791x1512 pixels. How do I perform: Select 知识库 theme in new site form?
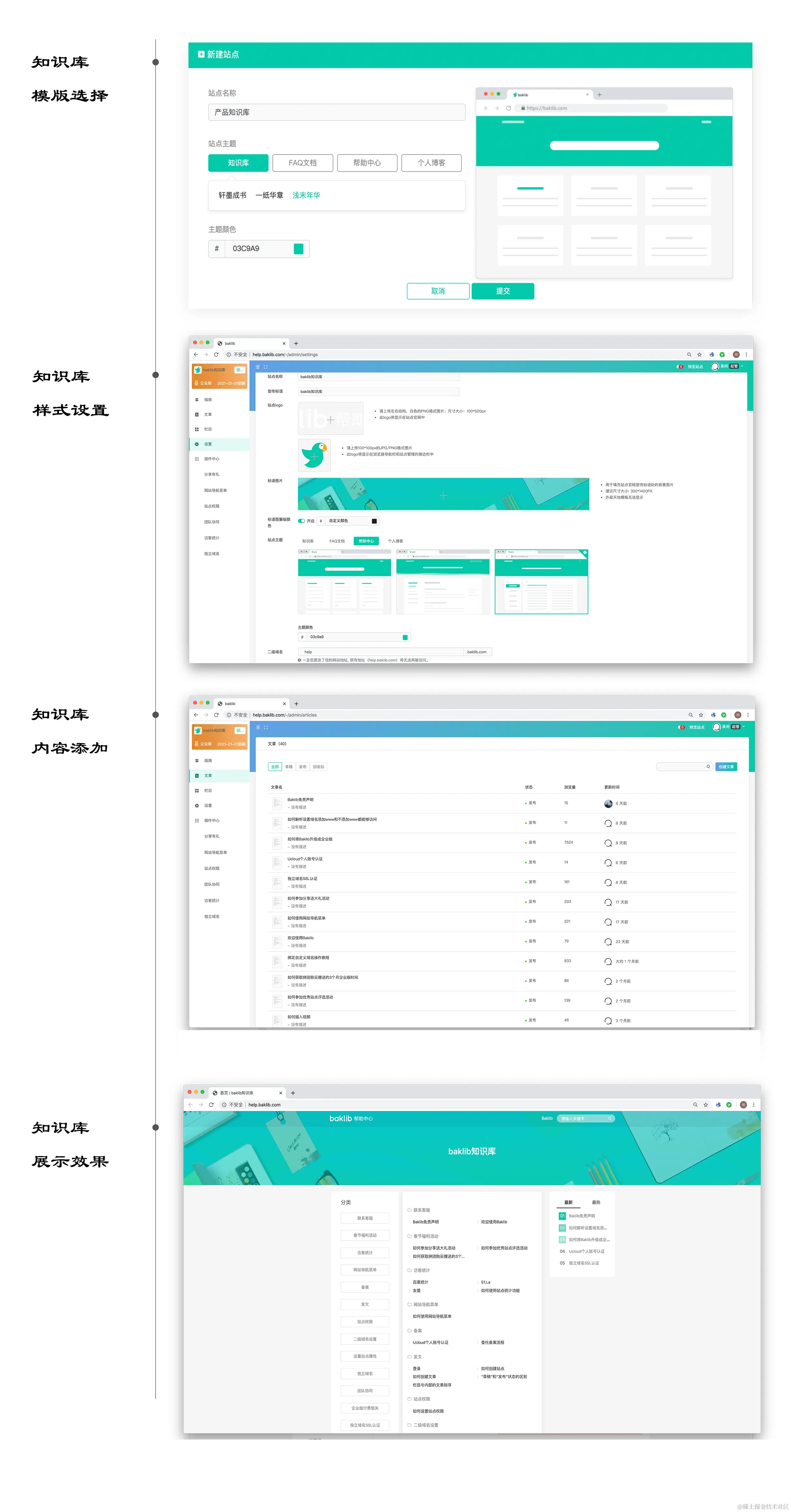tap(238, 163)
